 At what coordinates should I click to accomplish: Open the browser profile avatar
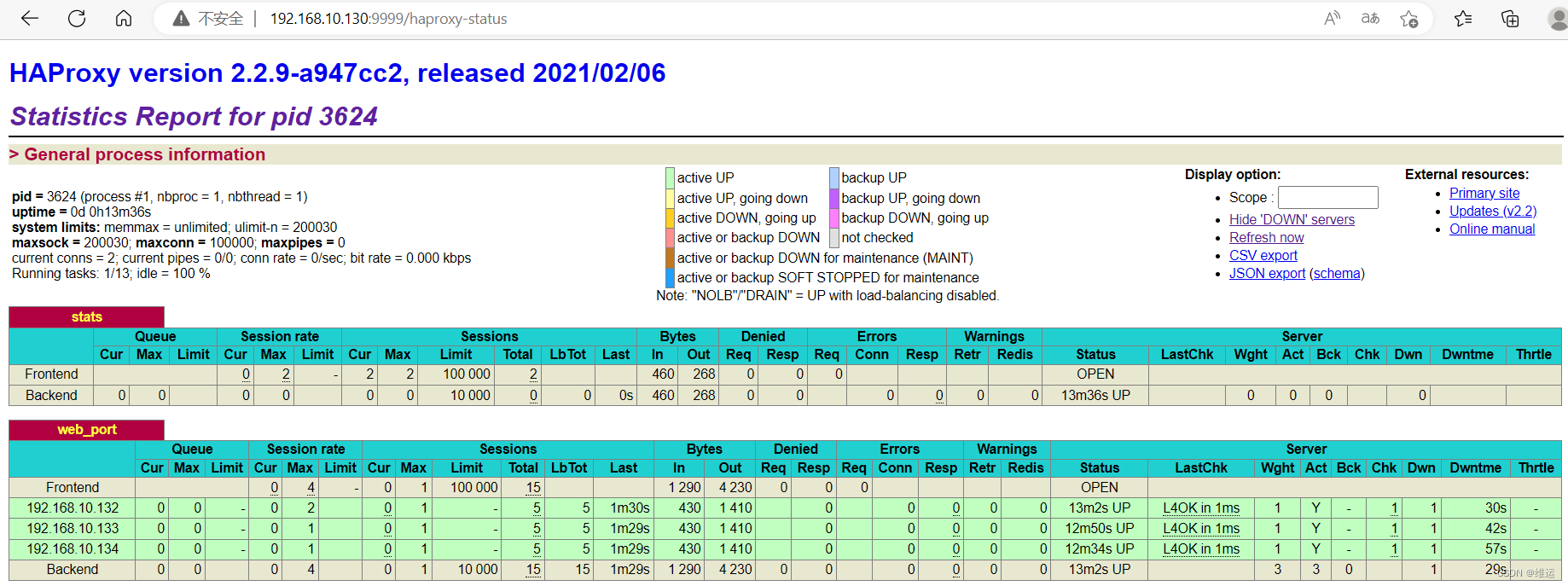(1558, 19)
